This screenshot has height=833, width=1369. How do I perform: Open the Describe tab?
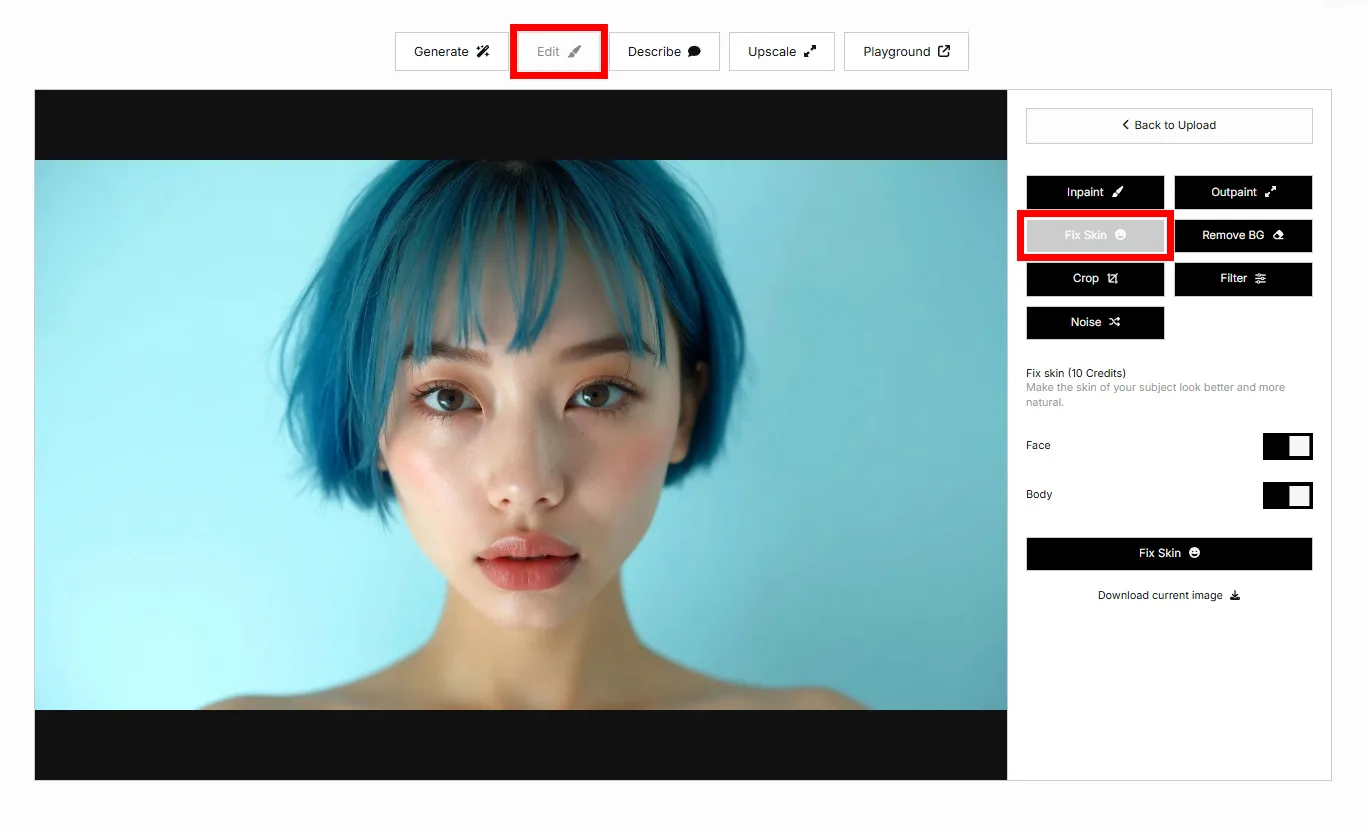coord(665,51)
